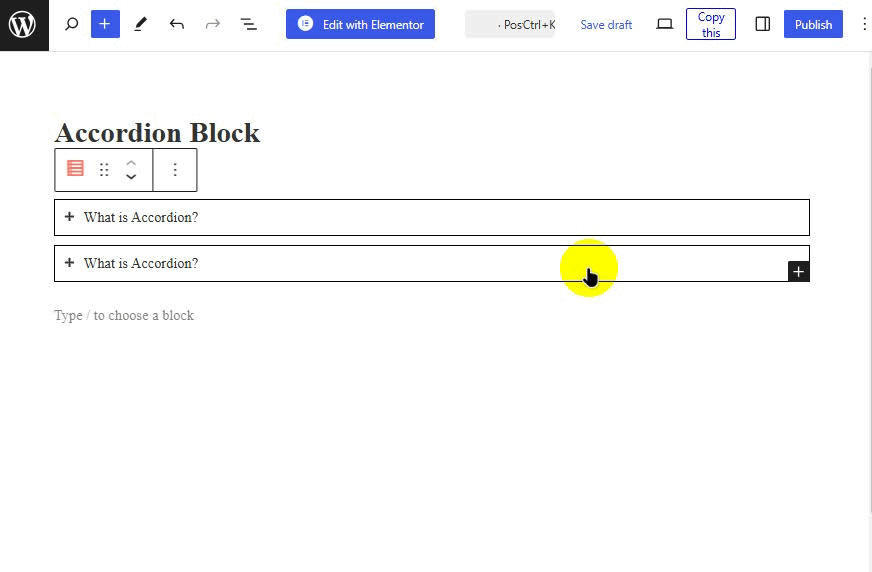Screen dimensions: 872x572
Task: Click the block drag handle icon
Action: click(x=104, y=170)
